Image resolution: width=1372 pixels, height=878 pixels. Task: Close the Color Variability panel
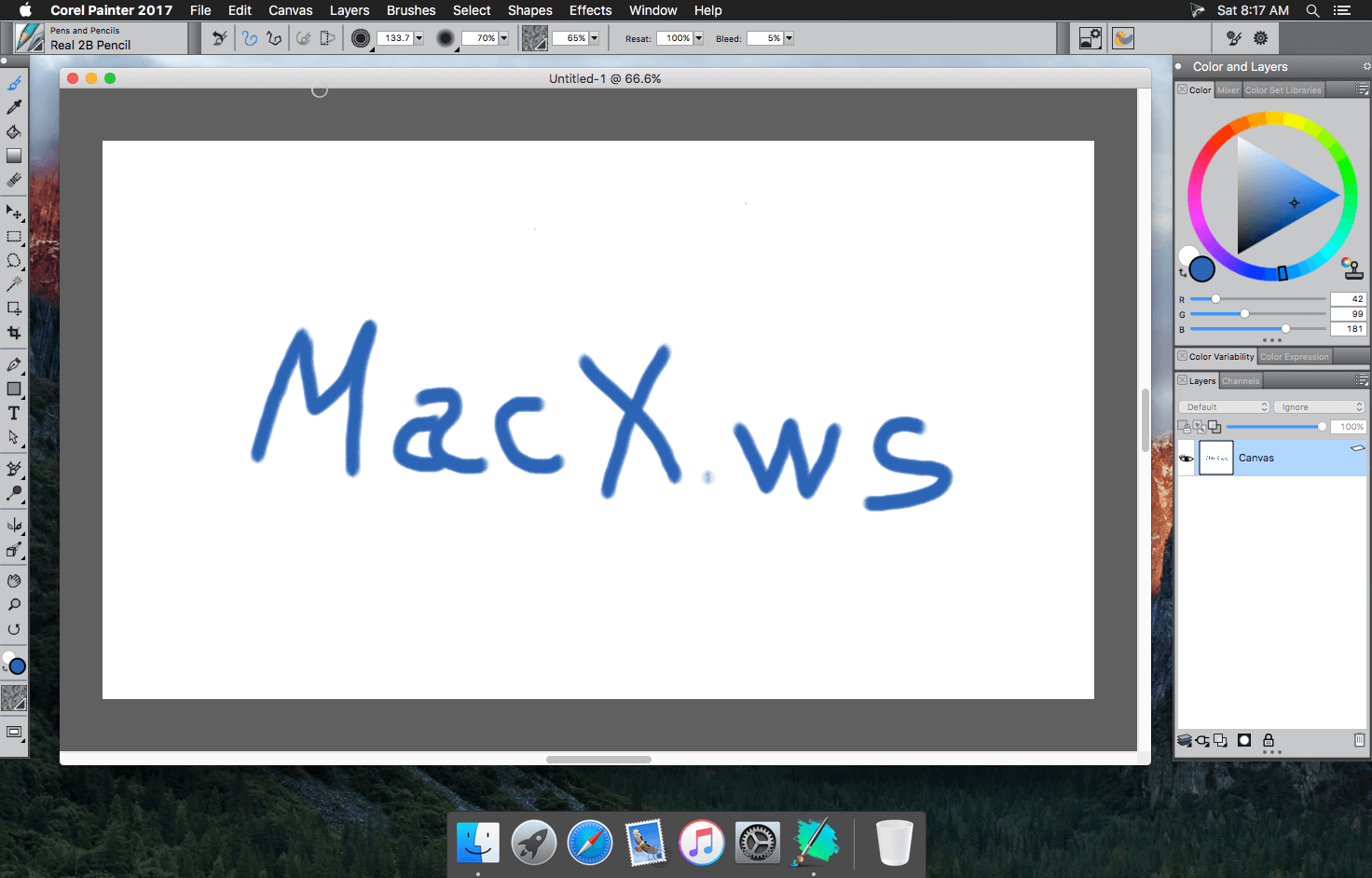1182,356
